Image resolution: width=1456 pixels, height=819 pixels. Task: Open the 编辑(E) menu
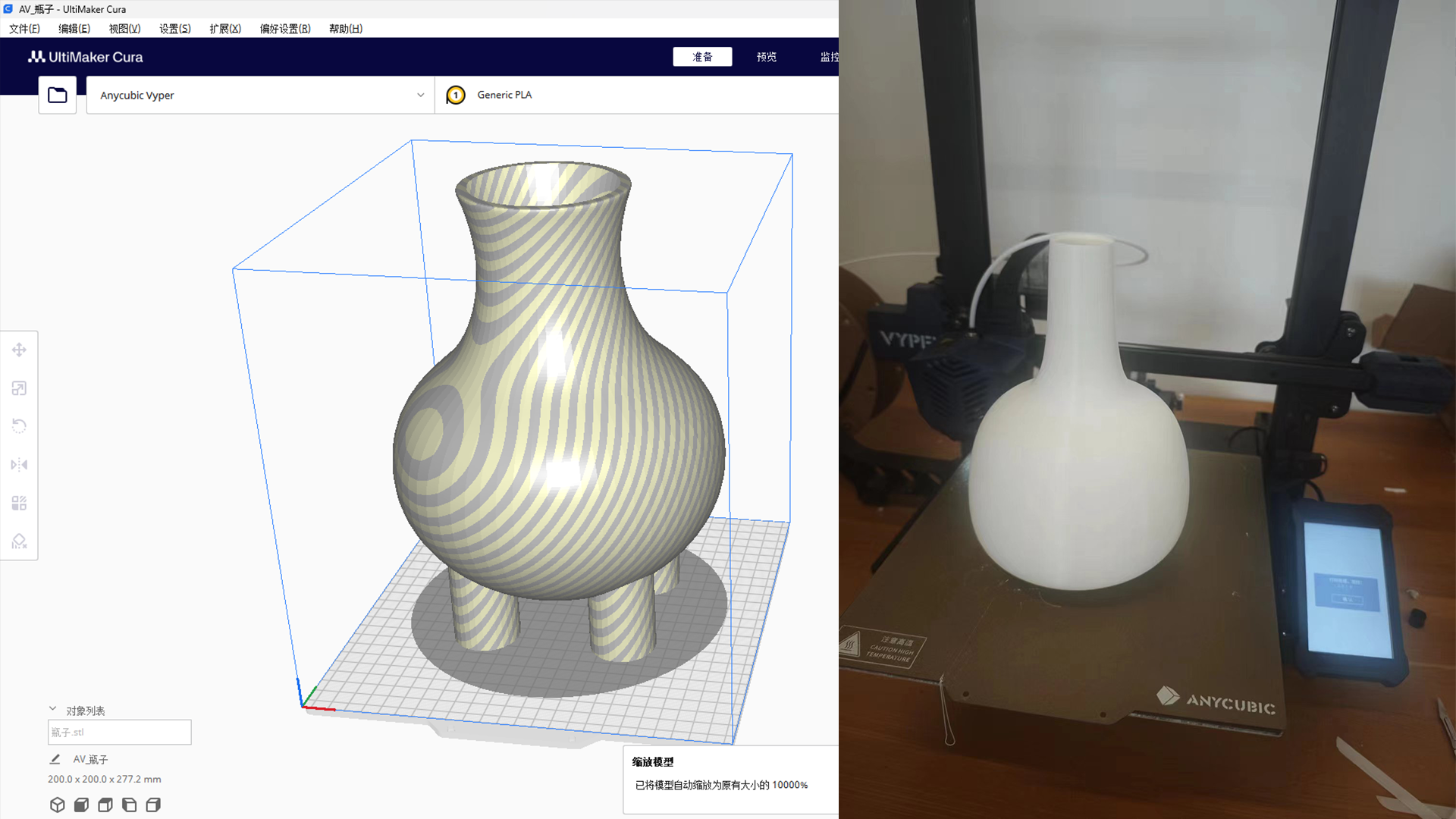pyautogui.click(x=74, y=29)
